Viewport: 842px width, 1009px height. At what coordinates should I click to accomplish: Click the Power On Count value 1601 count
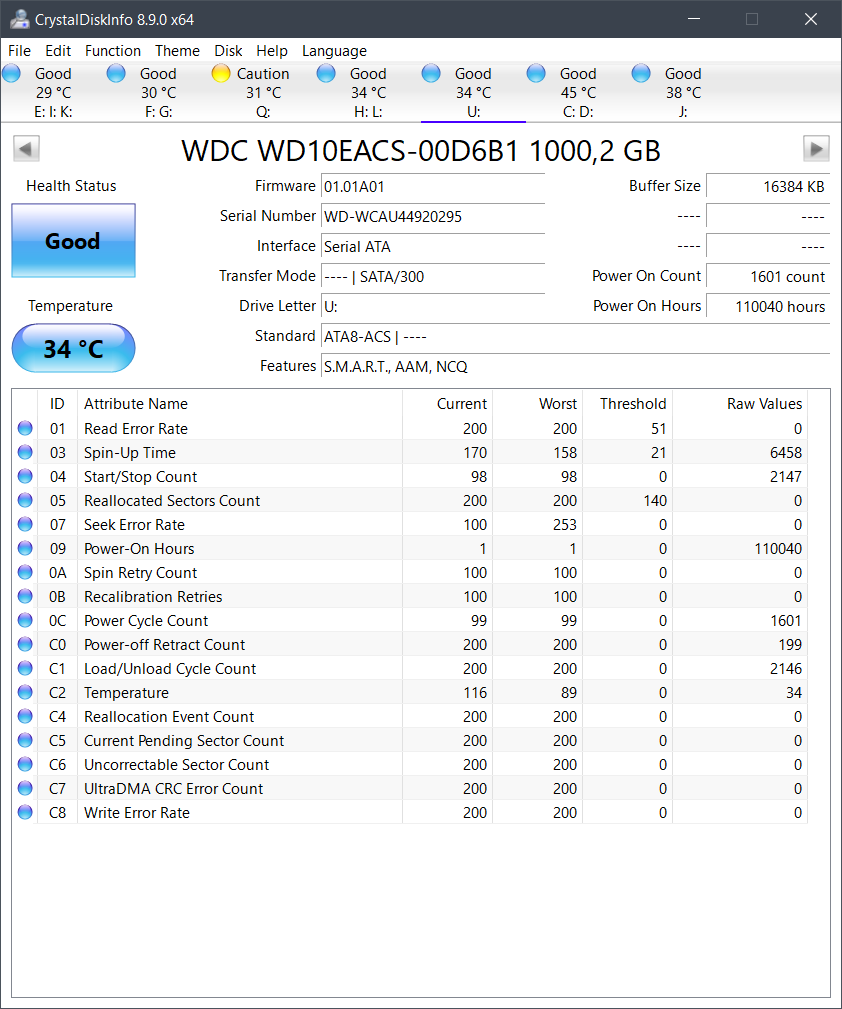768,277
